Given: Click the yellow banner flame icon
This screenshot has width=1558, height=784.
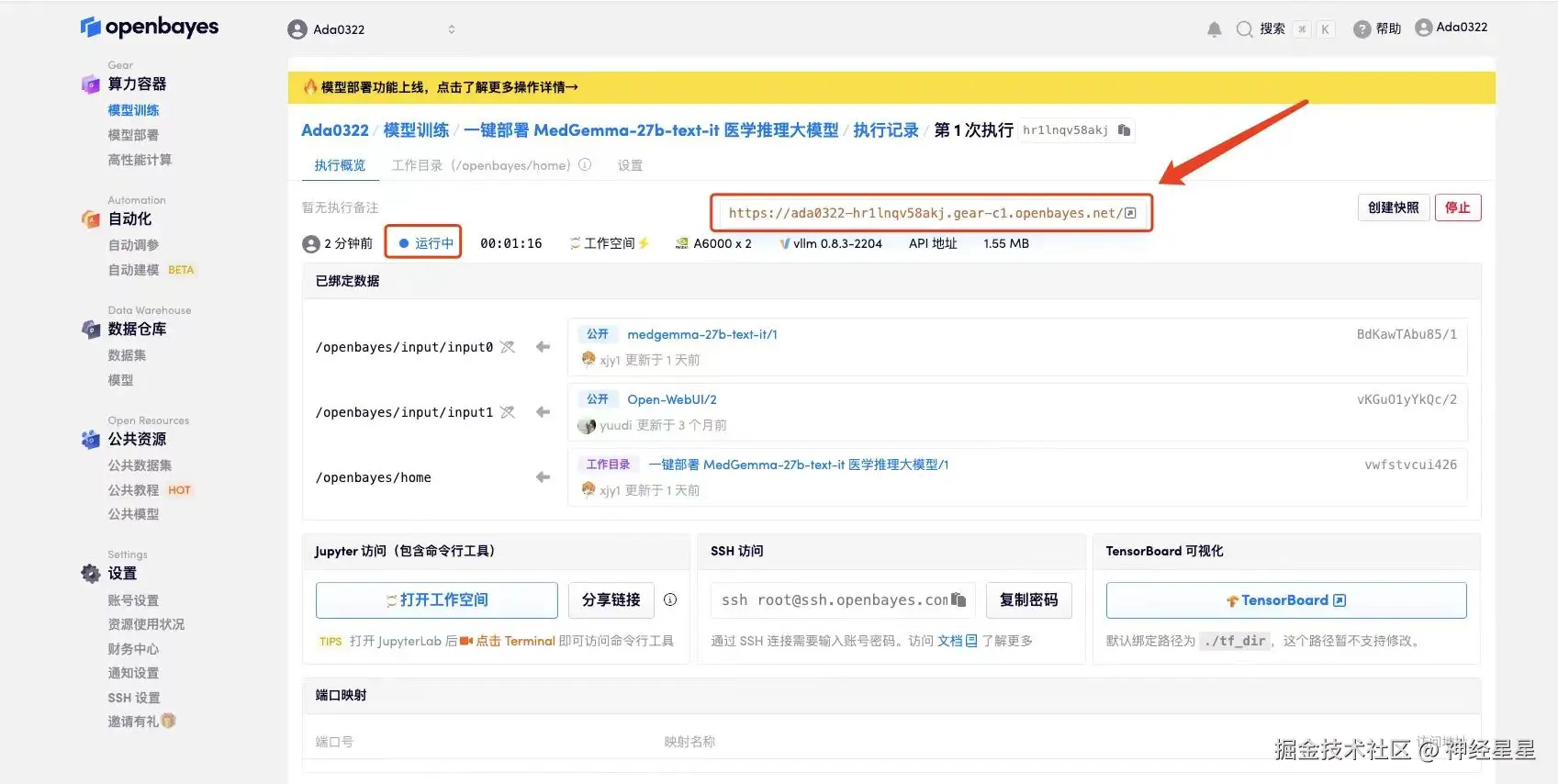Looking at the screenshot, I should (310, 87).
